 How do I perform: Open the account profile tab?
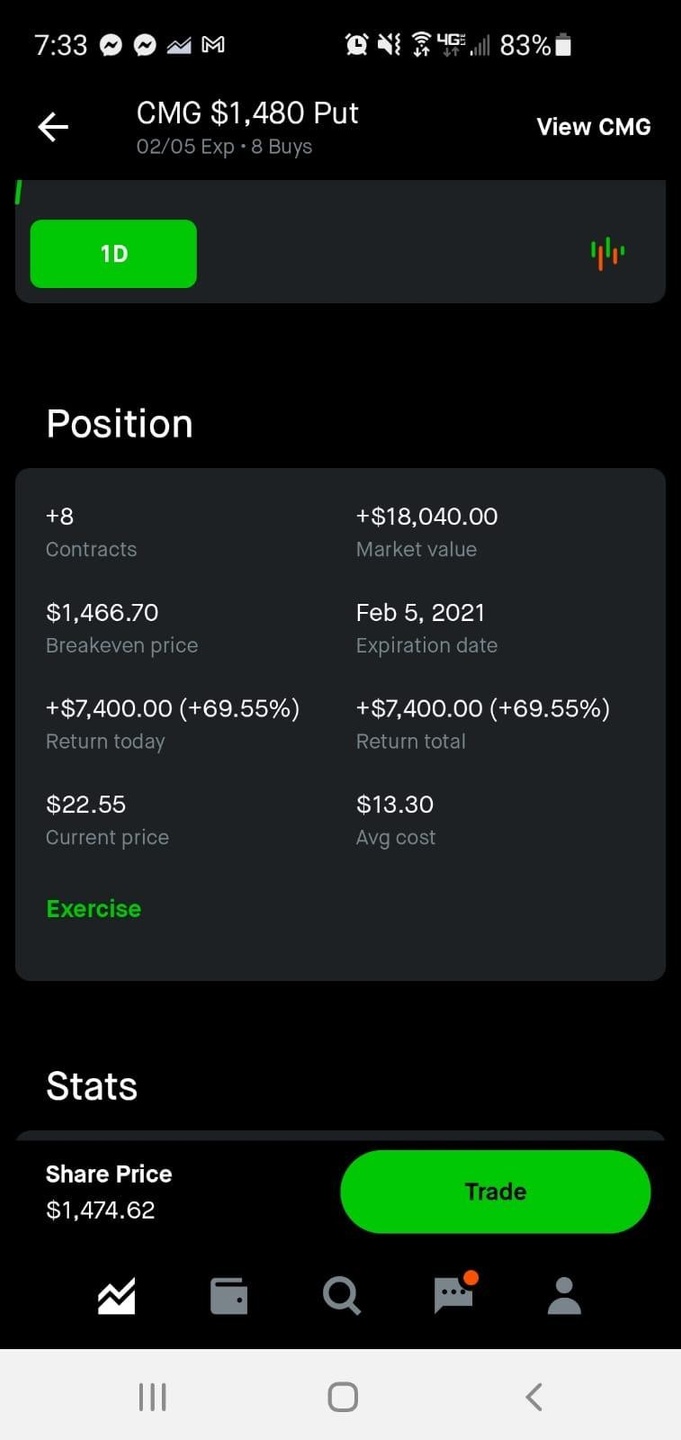point(565,1296)
